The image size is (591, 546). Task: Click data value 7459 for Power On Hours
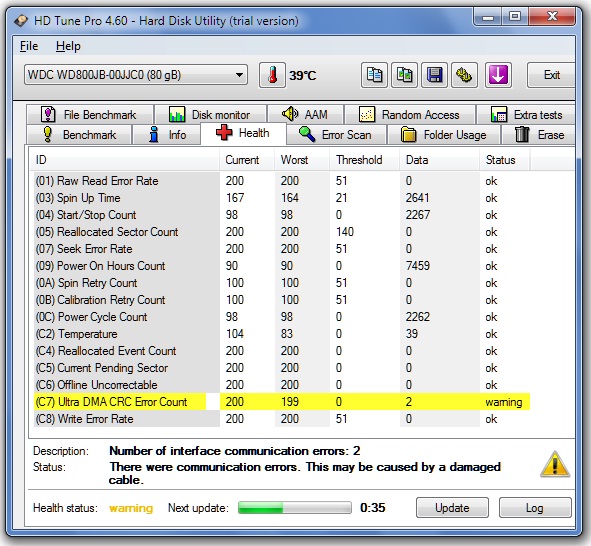point(418,266)
